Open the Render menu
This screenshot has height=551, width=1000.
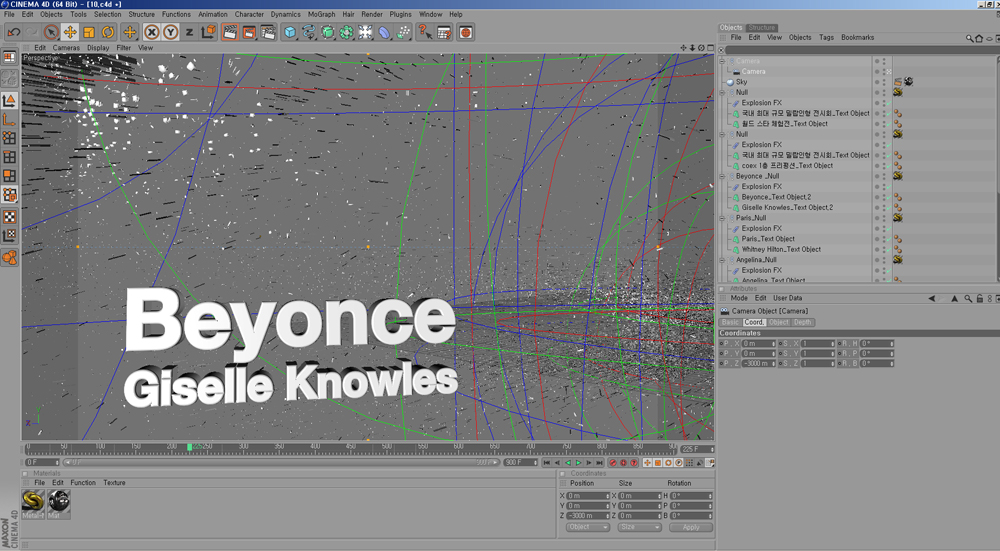pos(372,14)
